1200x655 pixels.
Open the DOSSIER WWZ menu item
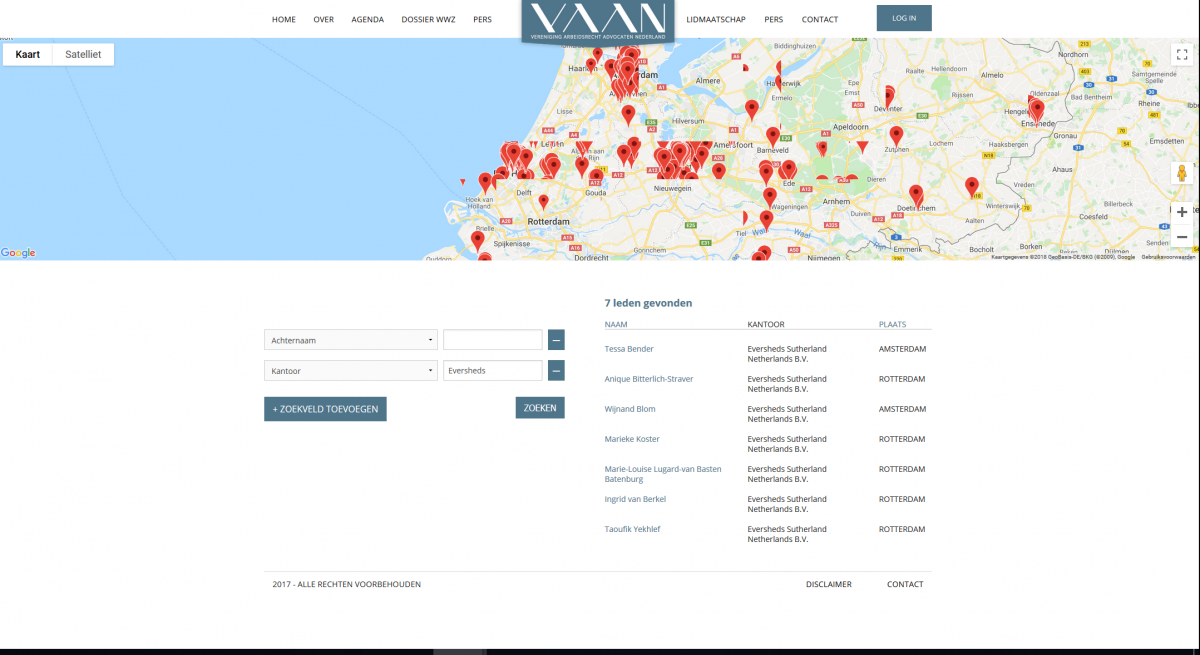click(428, 19)
